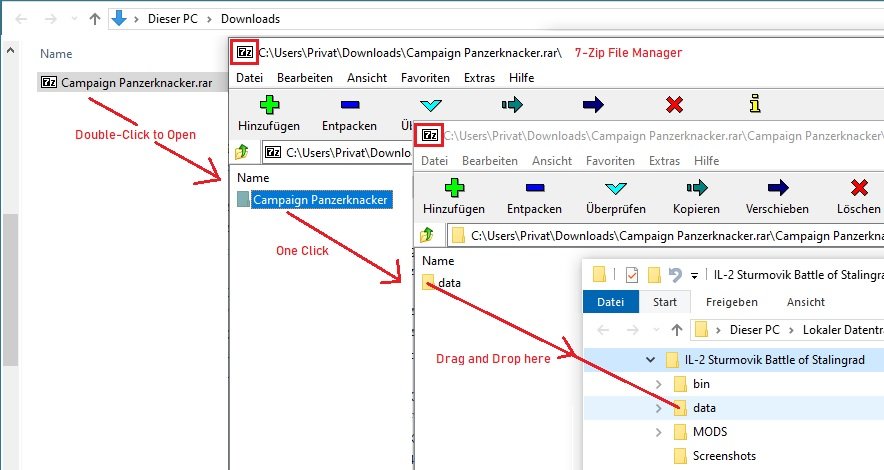Open Favoriten menu in front 7-Zip window
884x470 pixels.
610,161
